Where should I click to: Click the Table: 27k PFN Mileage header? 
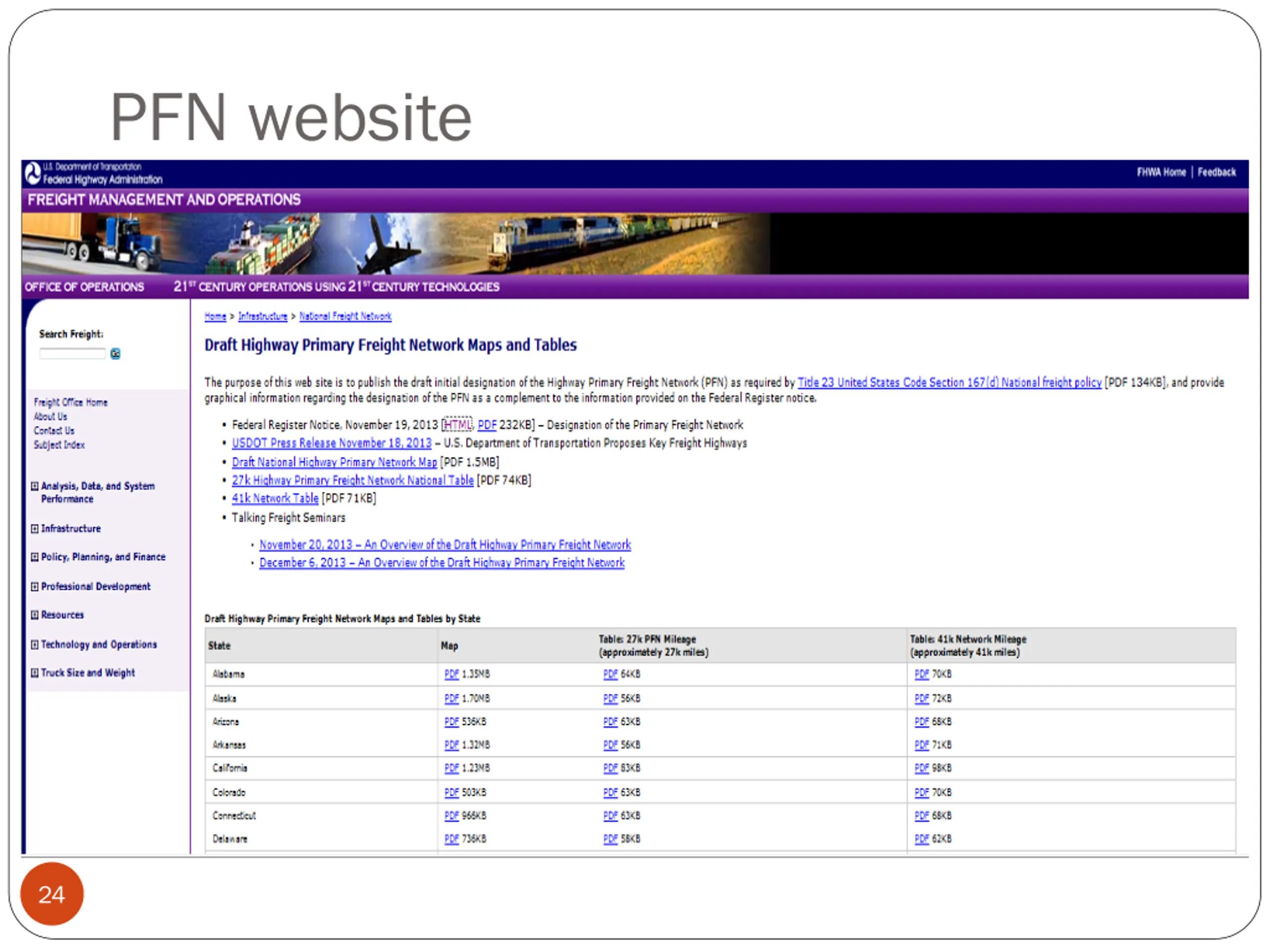coord(654,646)
